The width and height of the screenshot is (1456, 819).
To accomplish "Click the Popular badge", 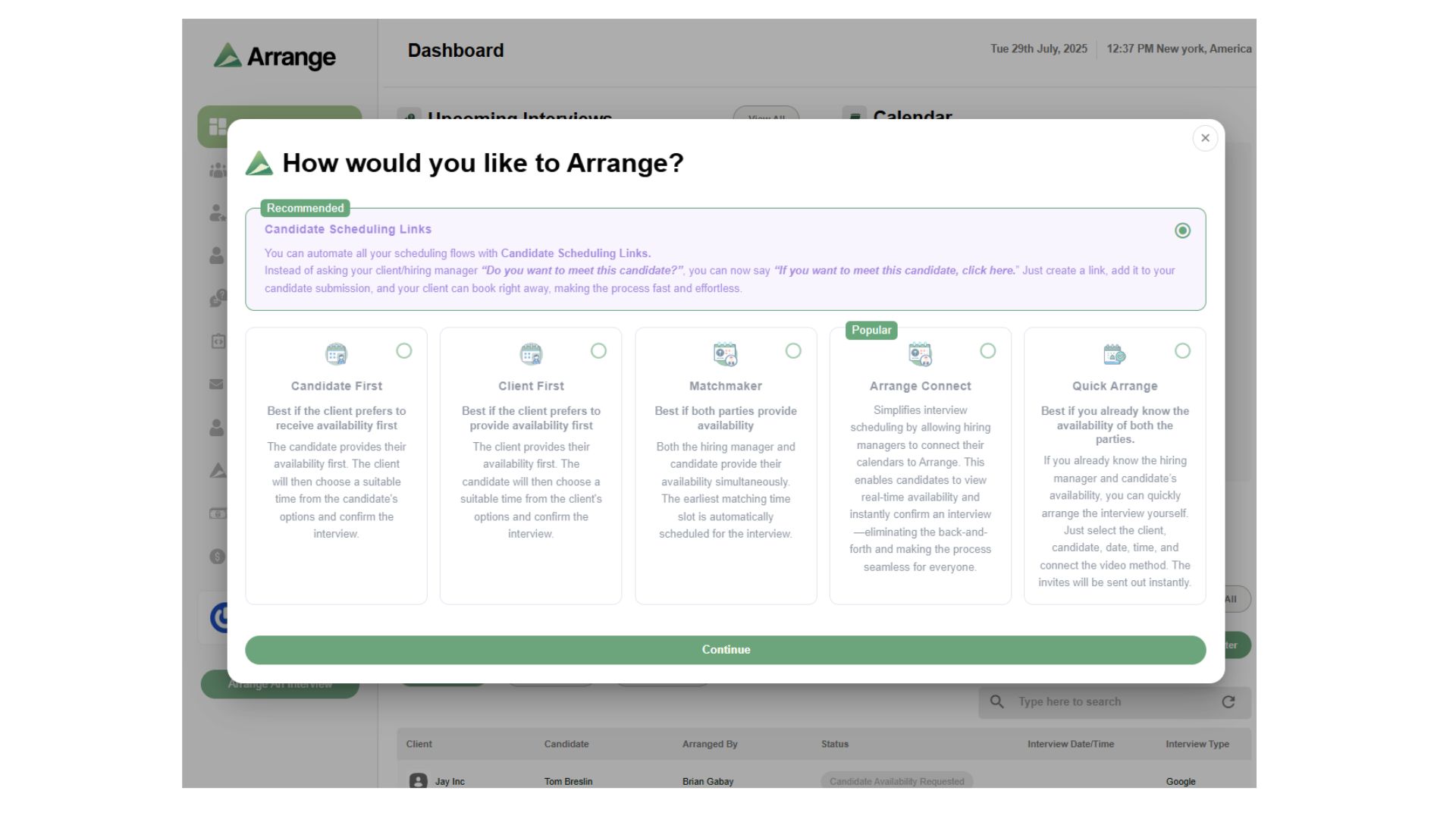I will (871, 330).
